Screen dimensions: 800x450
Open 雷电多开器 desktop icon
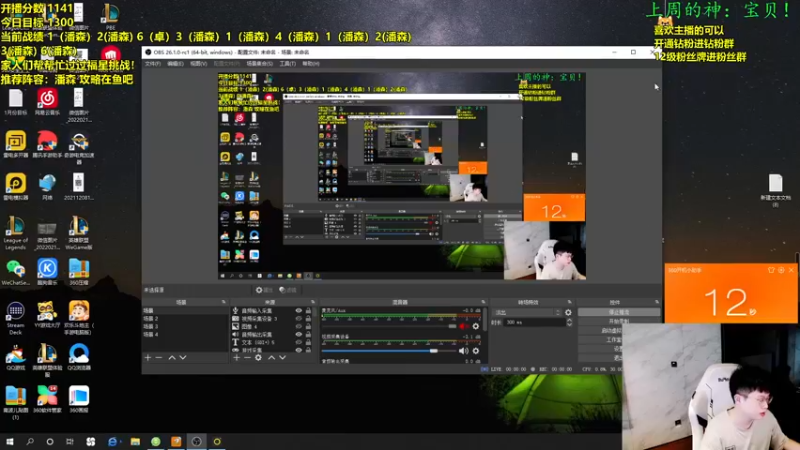tap(15, 141)
